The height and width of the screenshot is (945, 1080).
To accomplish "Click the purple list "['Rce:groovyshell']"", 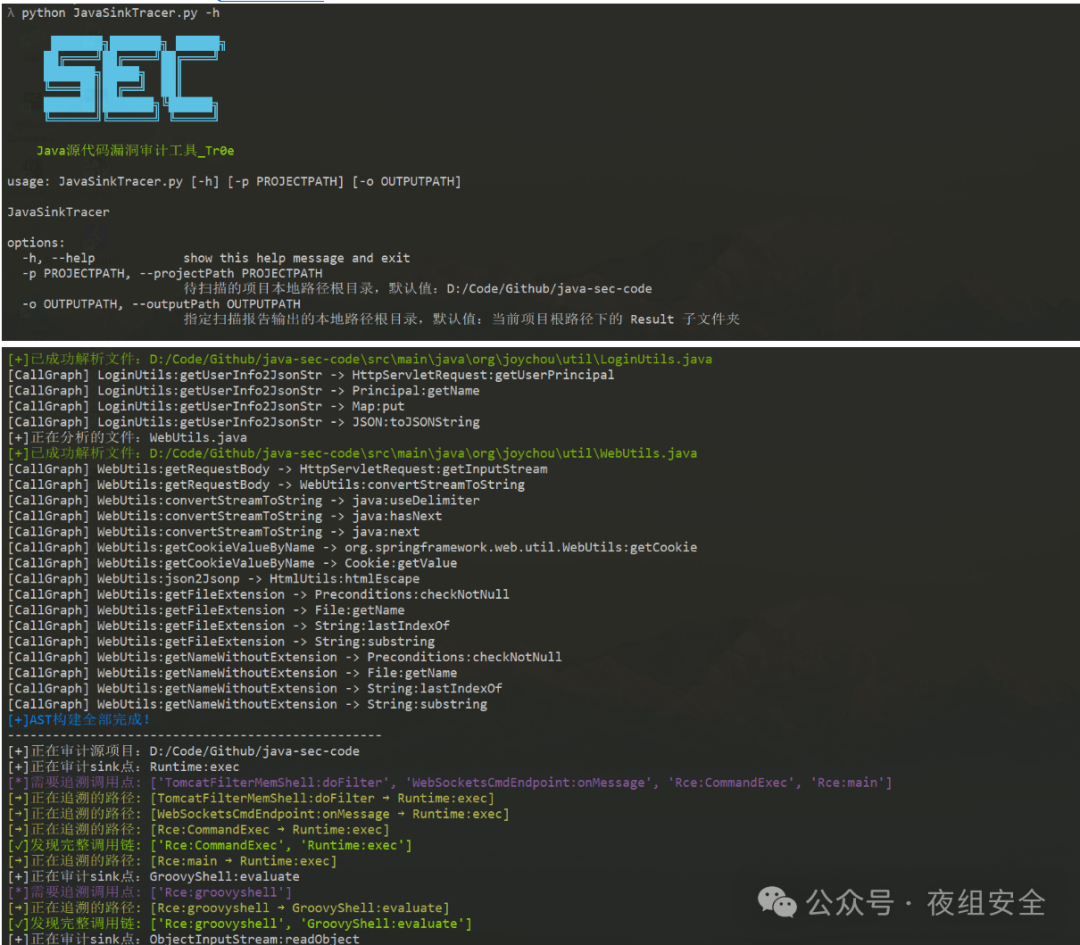I will point(221,893).
